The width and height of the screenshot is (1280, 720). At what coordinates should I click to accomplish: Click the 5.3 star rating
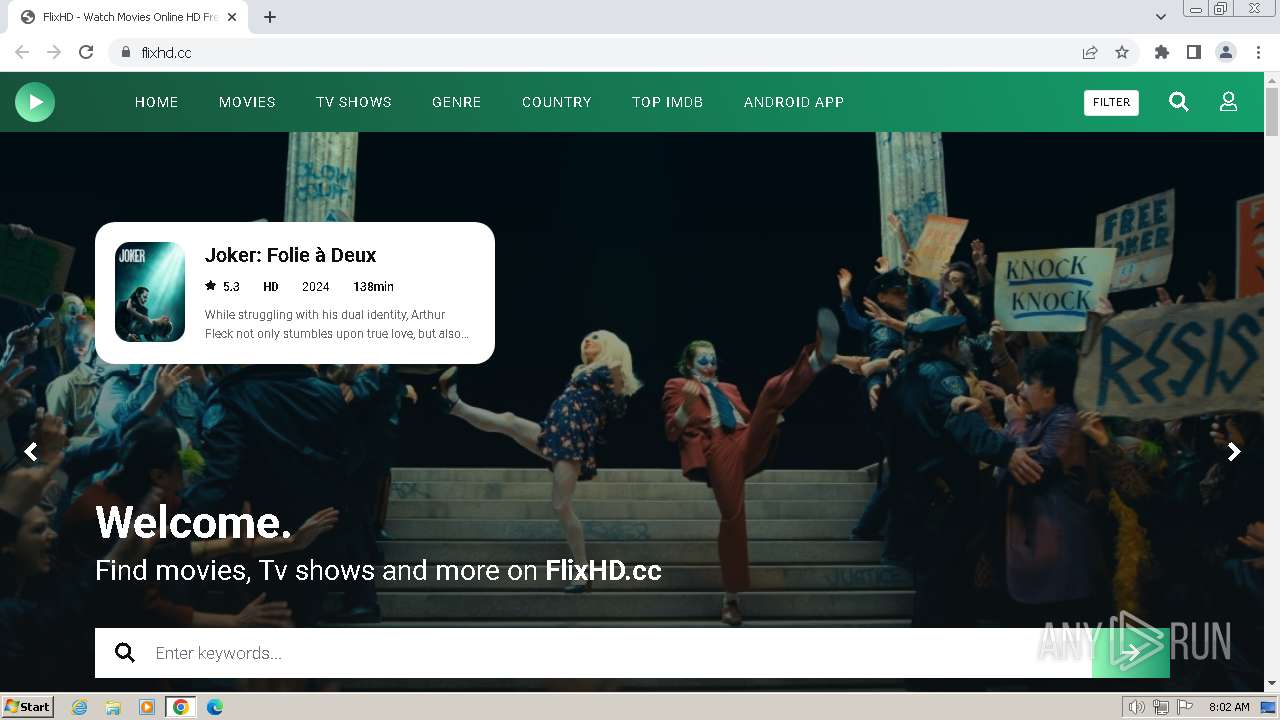pos(223,286)
